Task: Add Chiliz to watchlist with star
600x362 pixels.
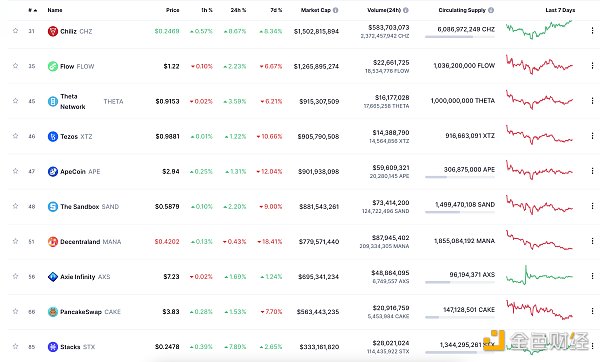Action: coord(15,31)
